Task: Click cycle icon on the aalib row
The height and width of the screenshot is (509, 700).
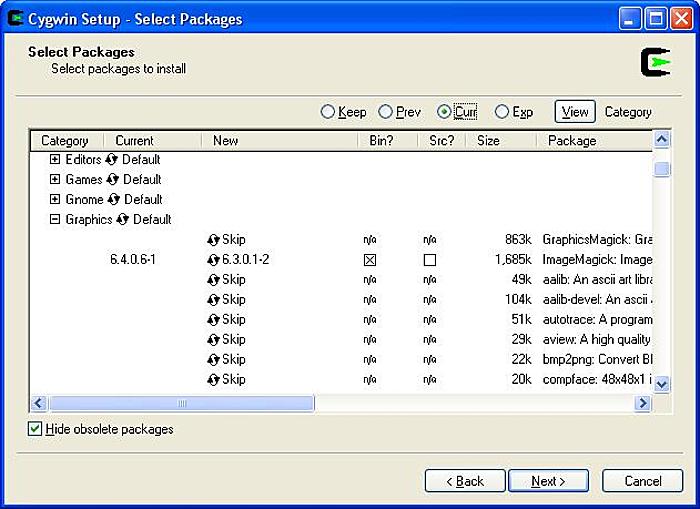Action: click(x=213, y=280)
